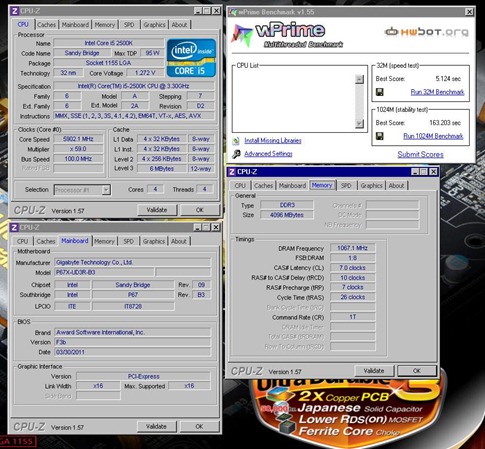Close the wPrime Benchmark window
The width and height of the screenshot is (485, 449).
tap(469, 12)
